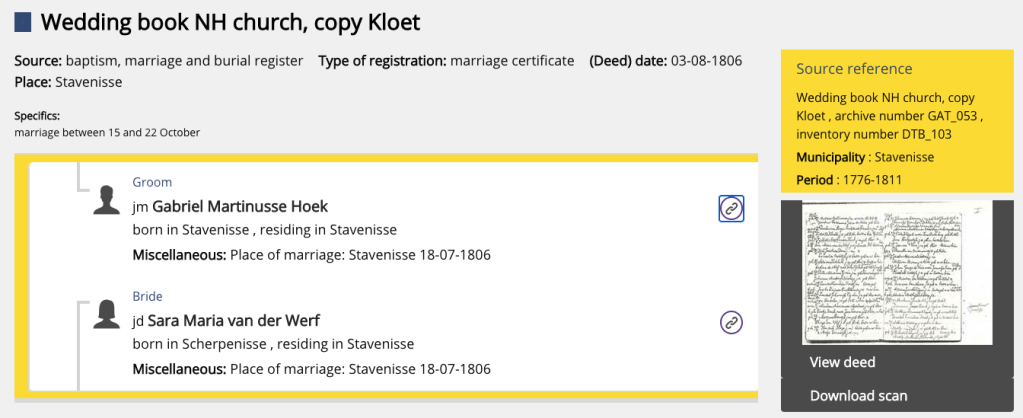Image resolution: width=1023 pixels, height=418 pixels.
Task: Click the Wedding book NH church heading
Action: (x=230, y=21)
